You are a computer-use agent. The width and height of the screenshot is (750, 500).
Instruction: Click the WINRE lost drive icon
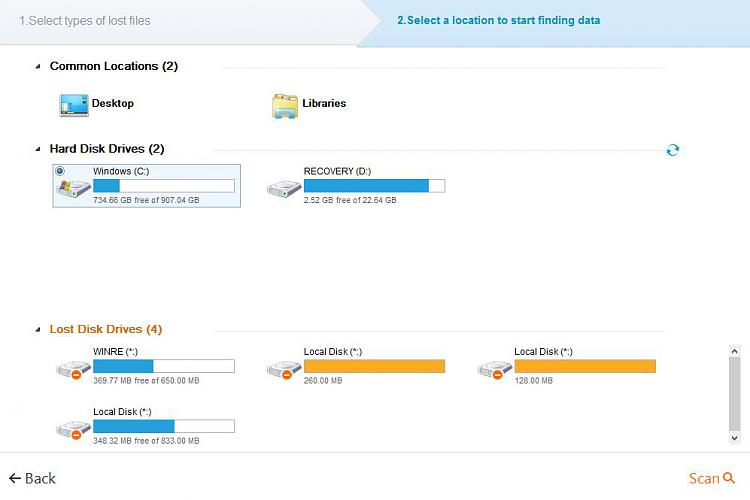point(73,370)
